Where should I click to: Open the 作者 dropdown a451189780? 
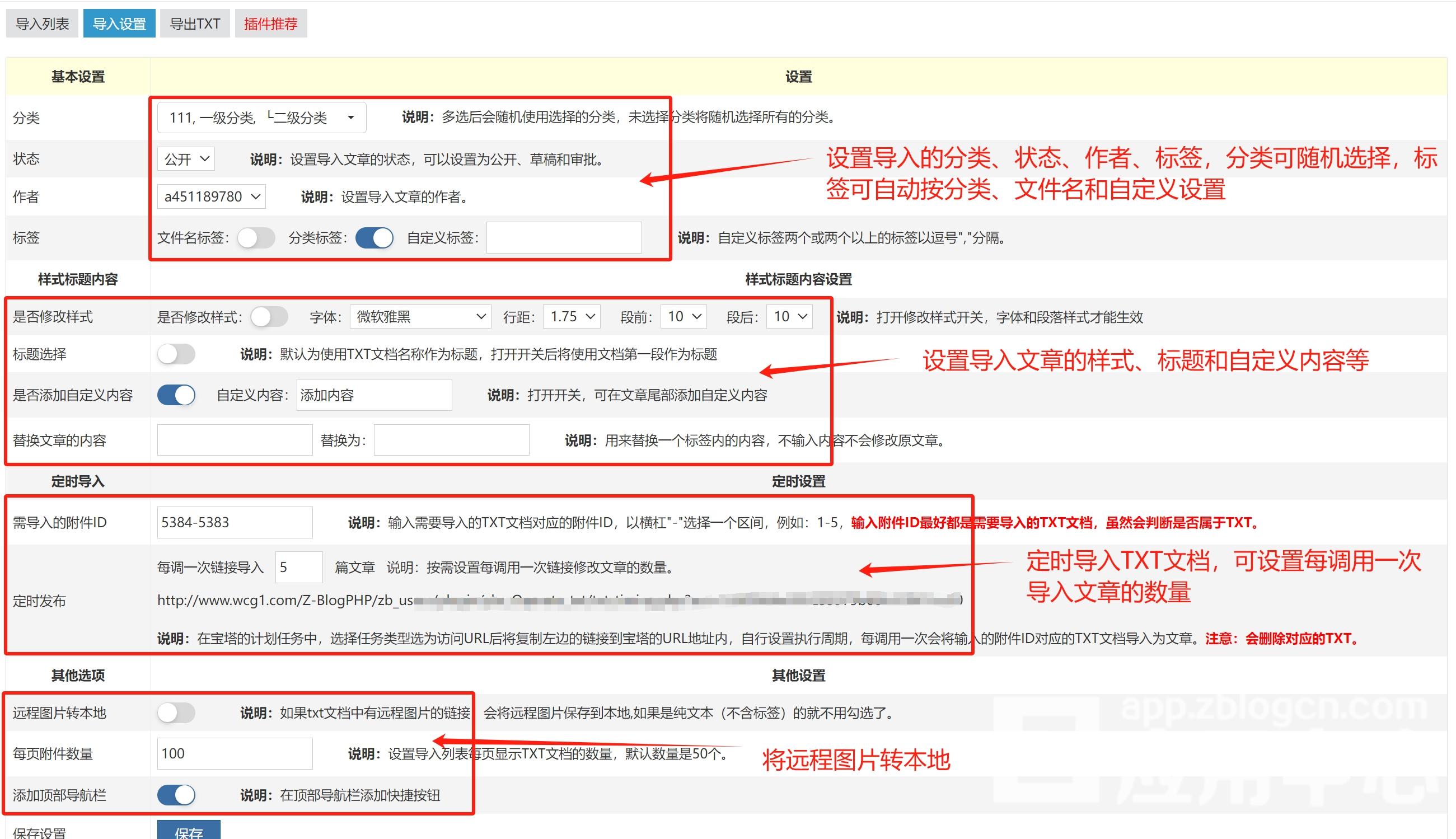click(211, 196)
